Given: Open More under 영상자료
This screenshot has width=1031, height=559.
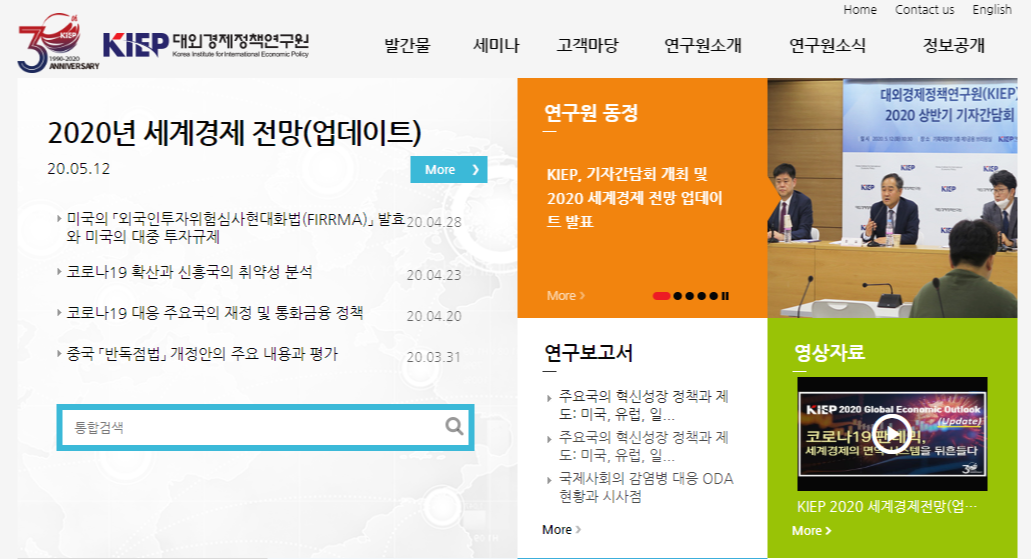Looking at the screenshot, I should [811, 531].
